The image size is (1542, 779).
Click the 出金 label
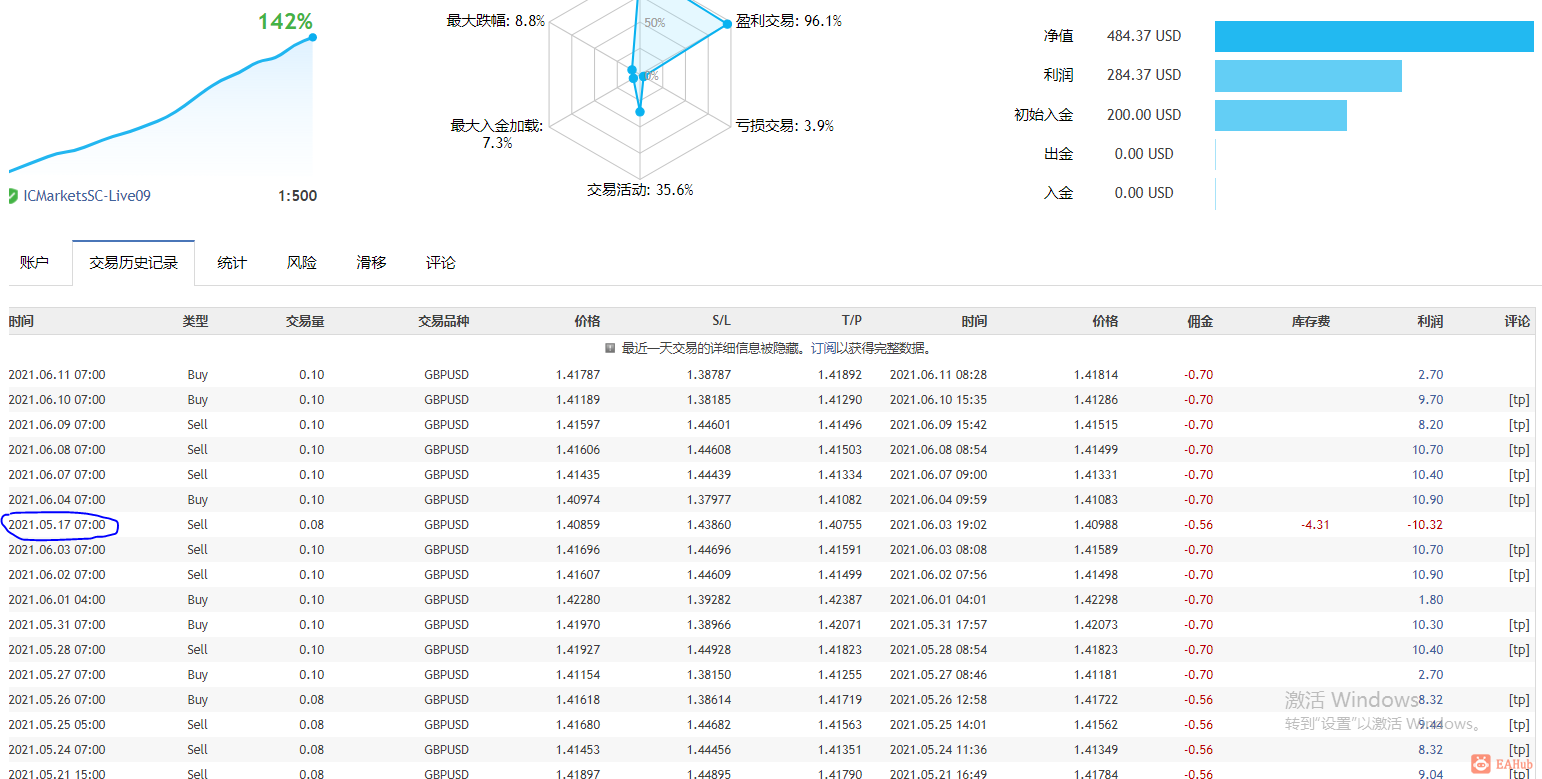tap(1058, 154)
